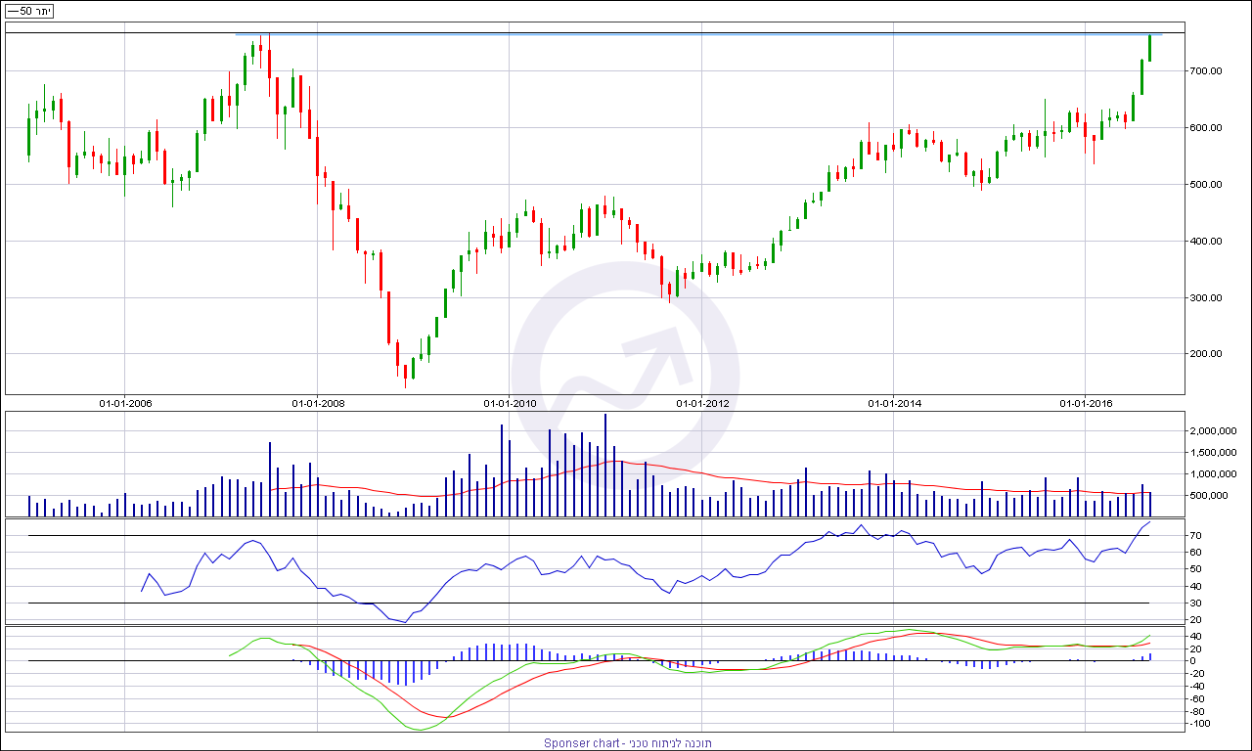Select the 01-01-2016 date axis label

pos(1087,404)
